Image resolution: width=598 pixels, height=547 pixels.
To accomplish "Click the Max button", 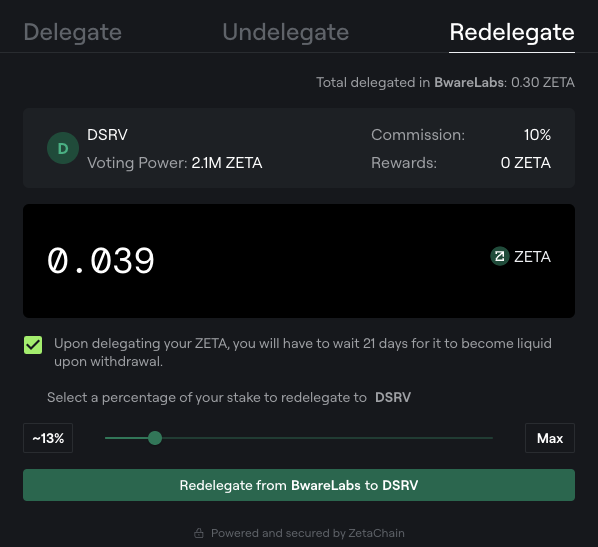I will click(550, 438).
